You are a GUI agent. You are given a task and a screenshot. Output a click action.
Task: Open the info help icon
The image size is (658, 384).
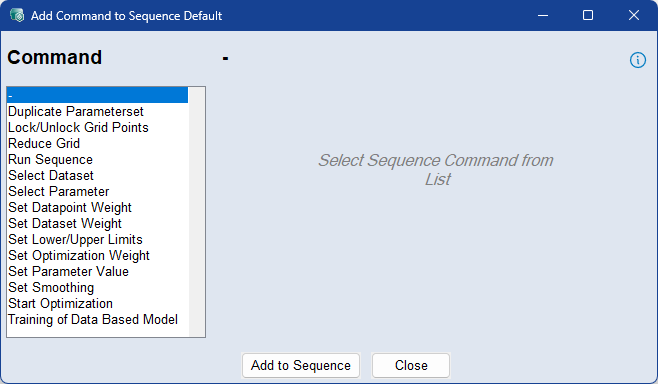[637, 60]
